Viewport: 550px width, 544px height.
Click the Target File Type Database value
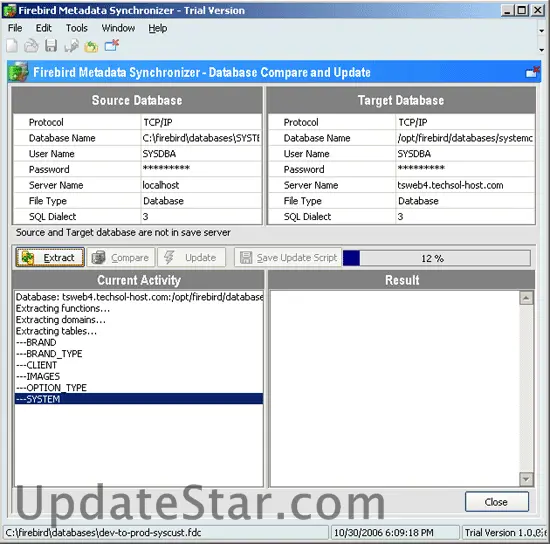(x=465, y=201)
